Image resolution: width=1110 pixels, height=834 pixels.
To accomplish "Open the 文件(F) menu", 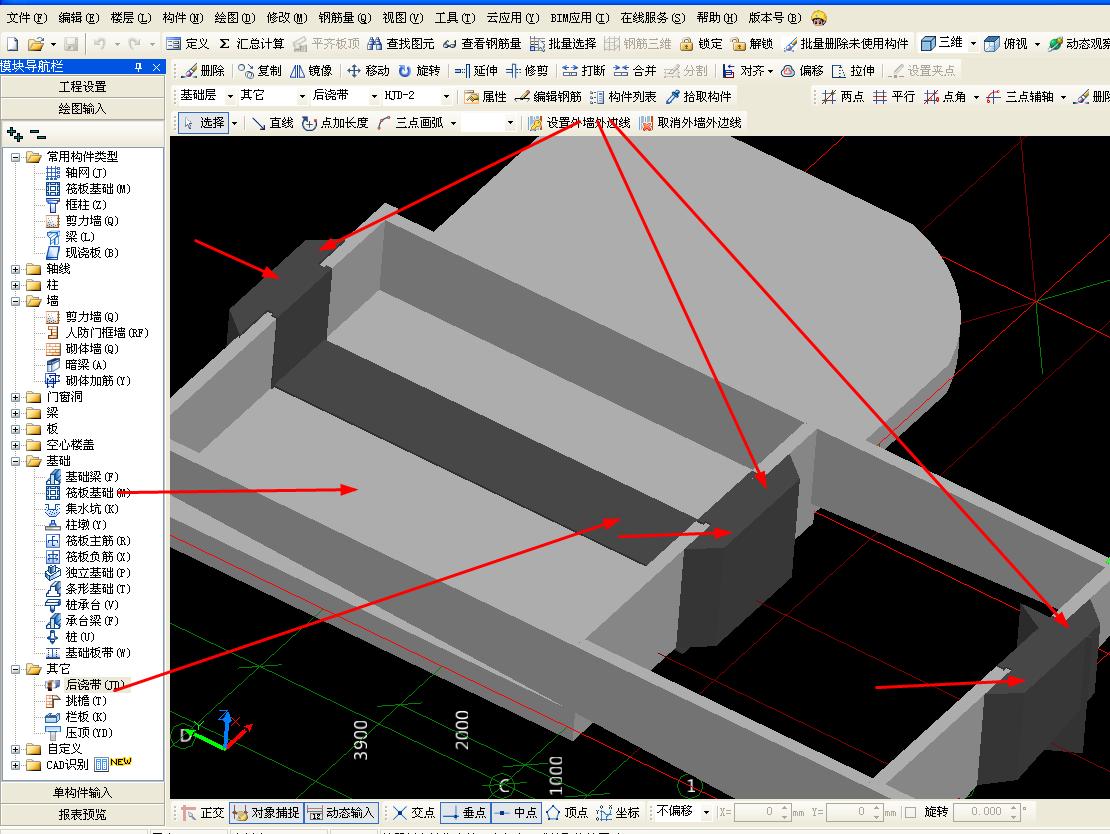I will tap(26, 18).
